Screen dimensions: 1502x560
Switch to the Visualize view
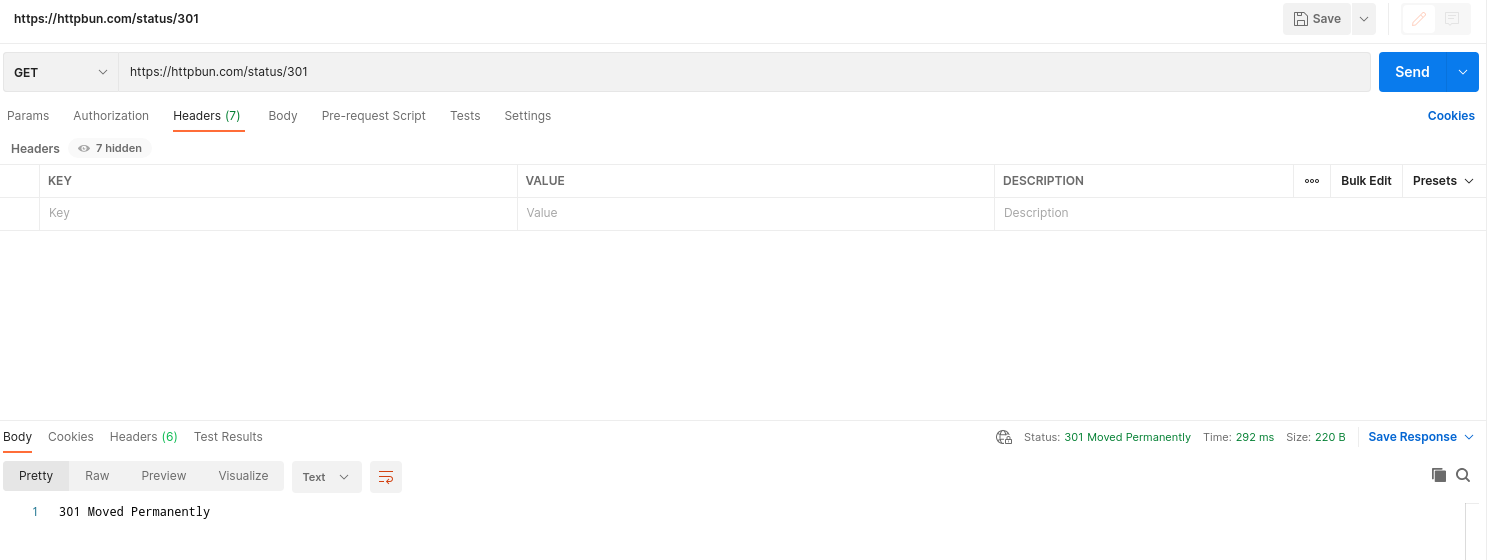pyautogui.click(x=244, y=476)
